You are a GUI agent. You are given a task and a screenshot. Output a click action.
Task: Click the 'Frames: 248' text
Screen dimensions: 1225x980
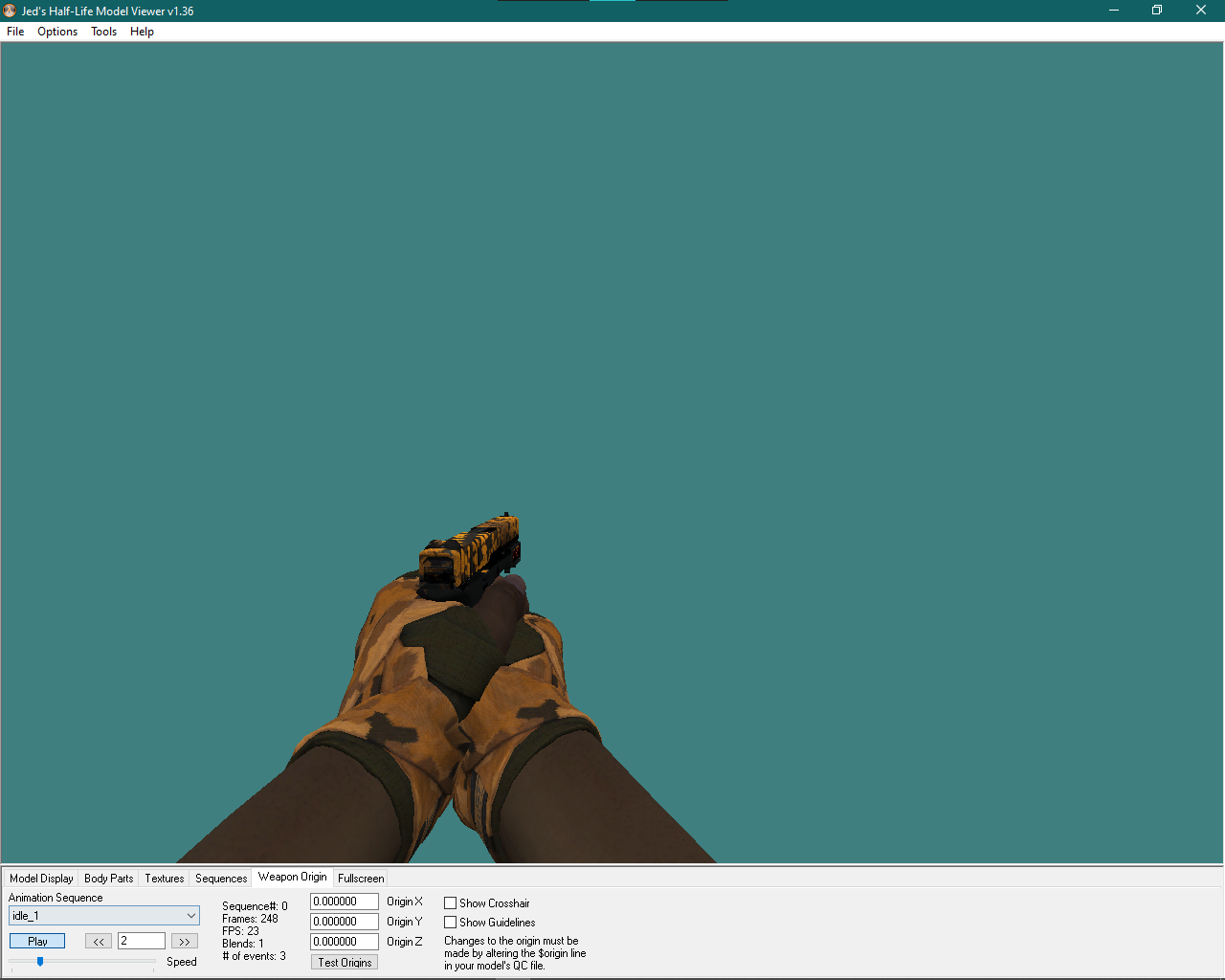point(250,919)
